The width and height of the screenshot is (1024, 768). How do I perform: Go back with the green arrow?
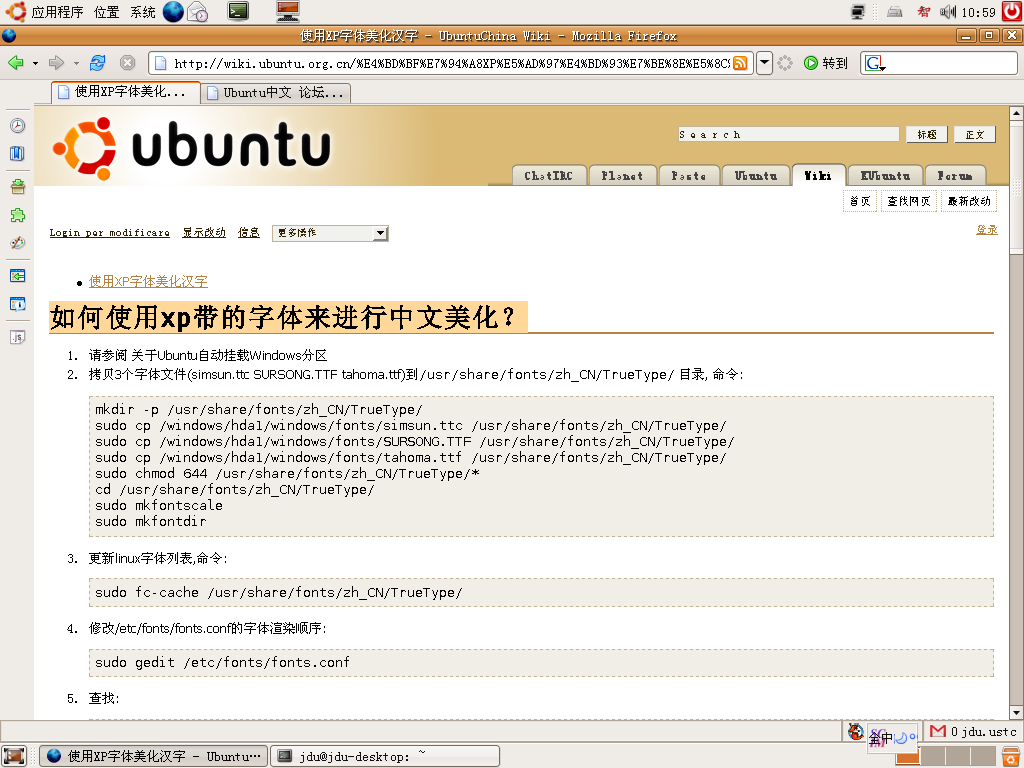16,63
